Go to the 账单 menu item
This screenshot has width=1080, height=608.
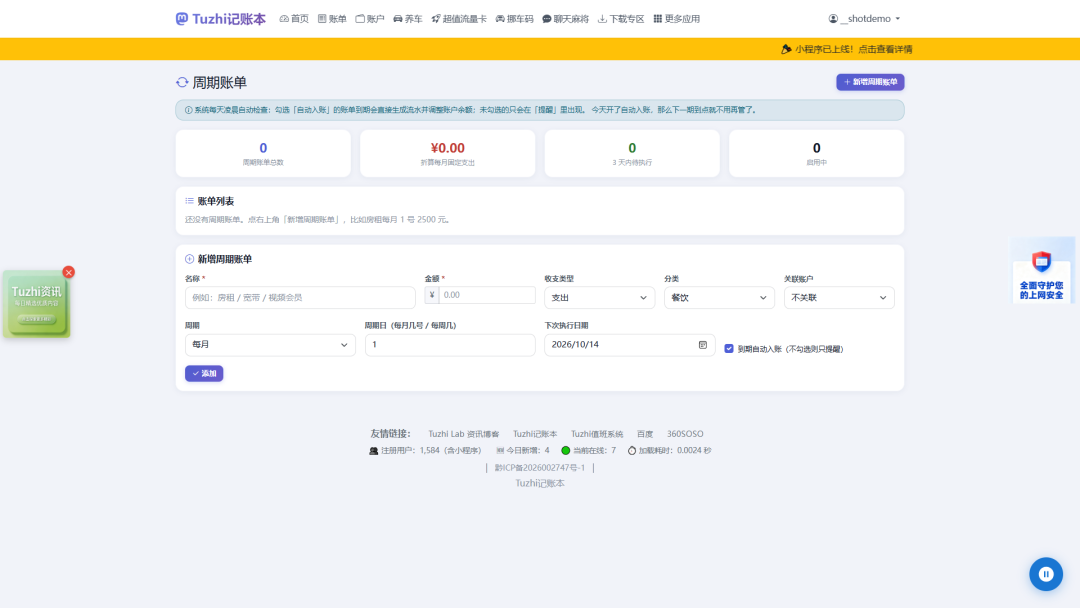tap(332, 19)
